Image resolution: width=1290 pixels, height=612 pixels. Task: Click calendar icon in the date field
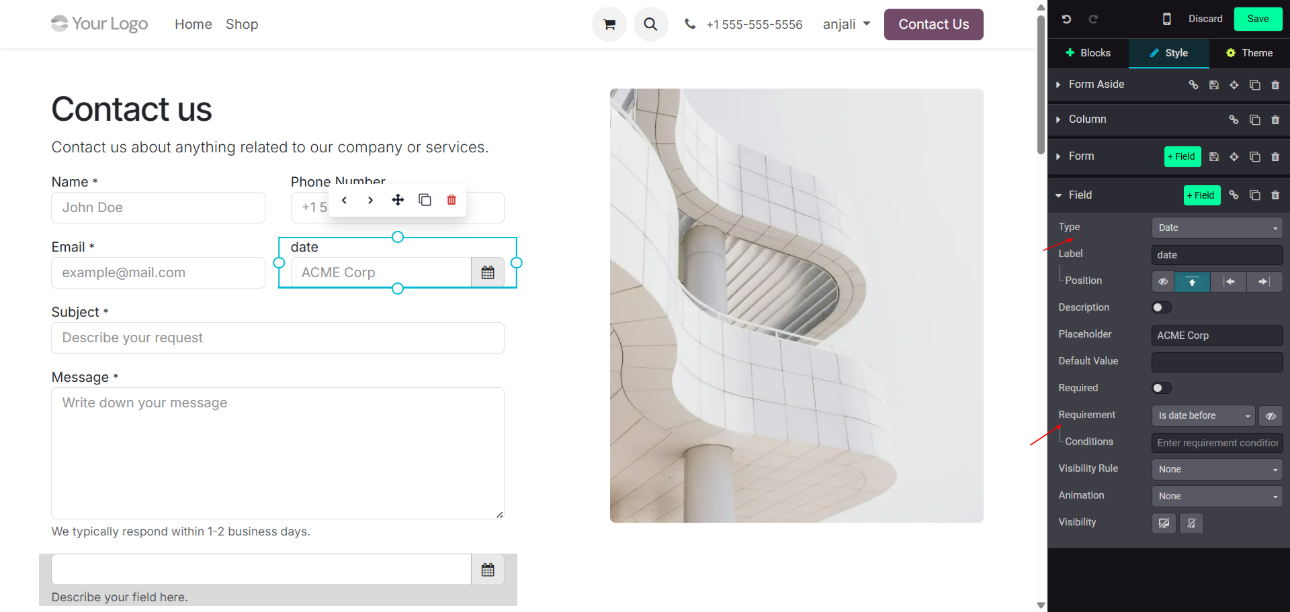click(488, 272)
